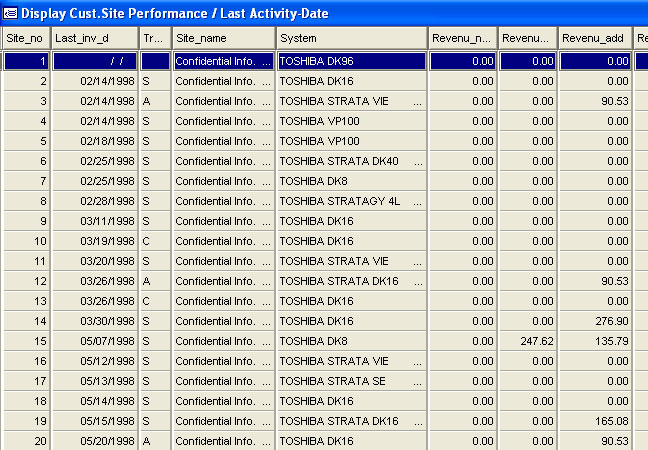Select the transaction type A in row 20
Screen dimensions: 648x450
pos(155,441)
